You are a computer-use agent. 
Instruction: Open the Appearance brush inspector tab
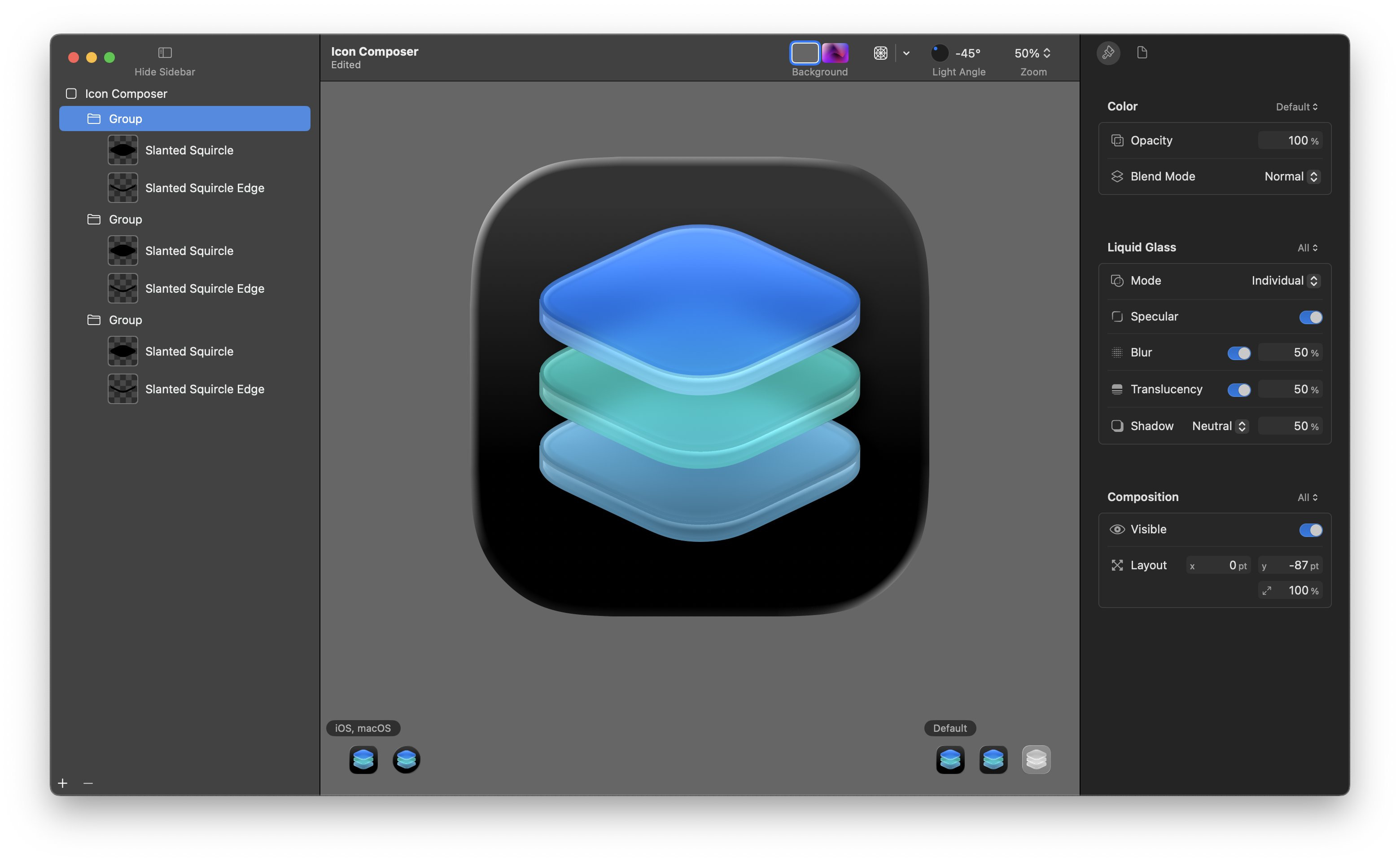pos(1108,53)
